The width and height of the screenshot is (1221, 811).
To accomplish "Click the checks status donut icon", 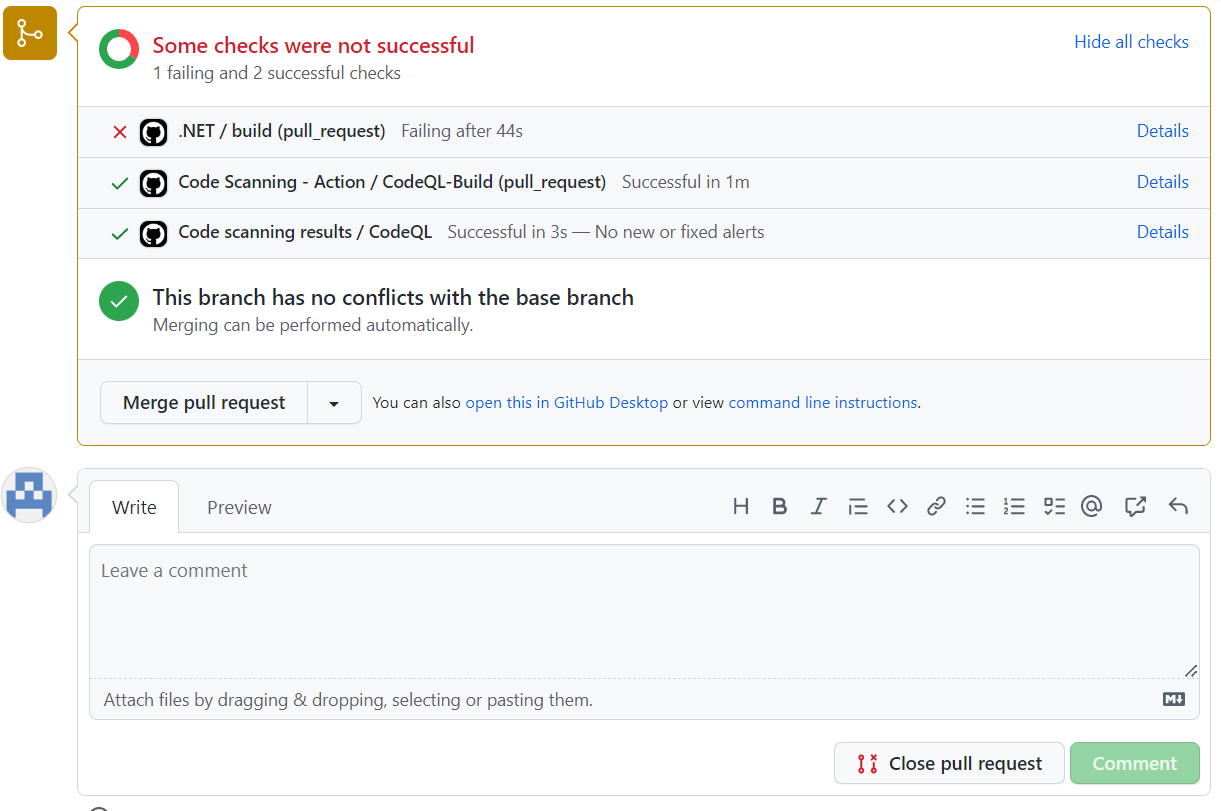I will point(119,49).
